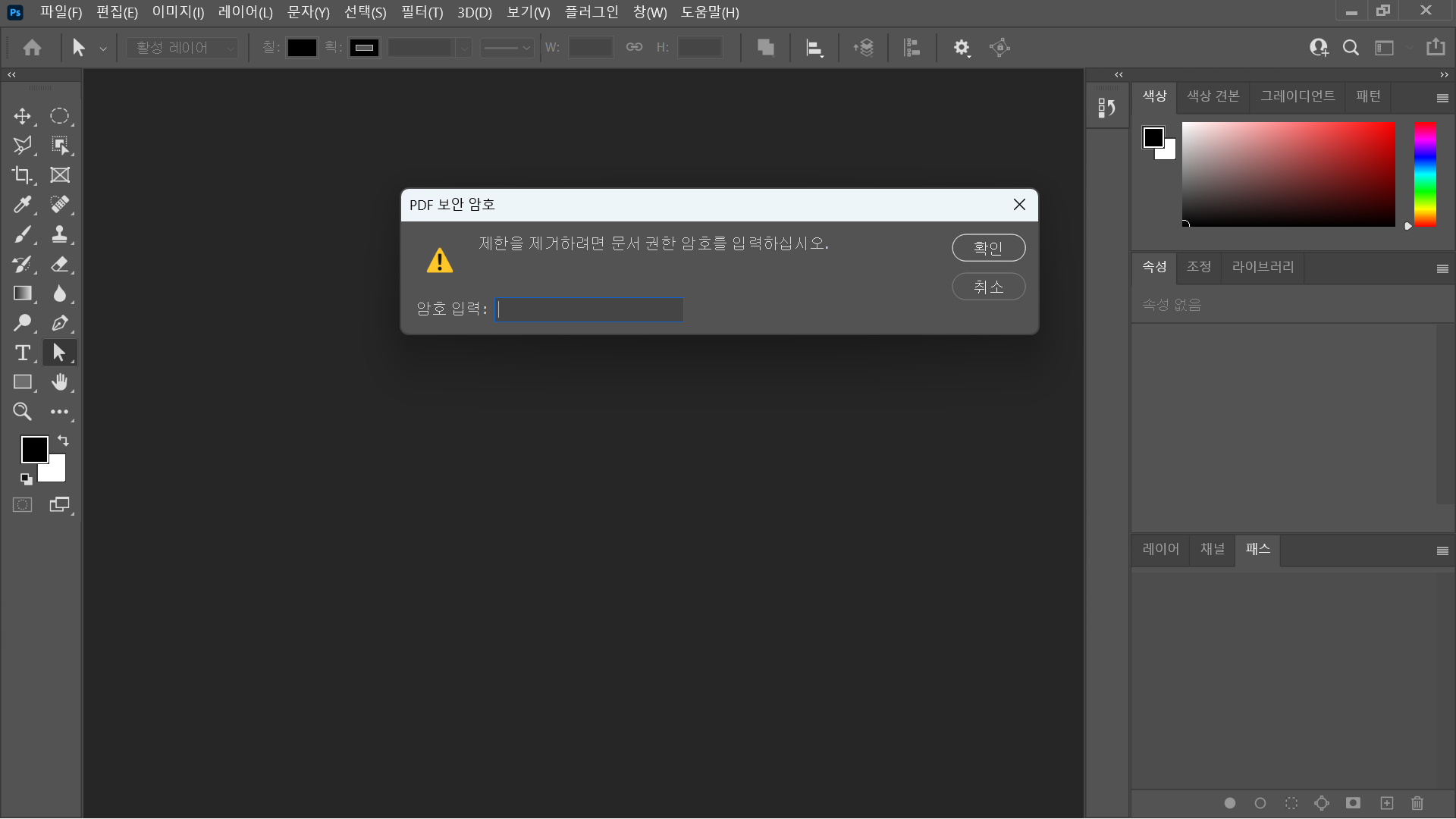1456x819 pixels.
Task: Click the rainbow hue slider strip
Action: pos(1425,174)
